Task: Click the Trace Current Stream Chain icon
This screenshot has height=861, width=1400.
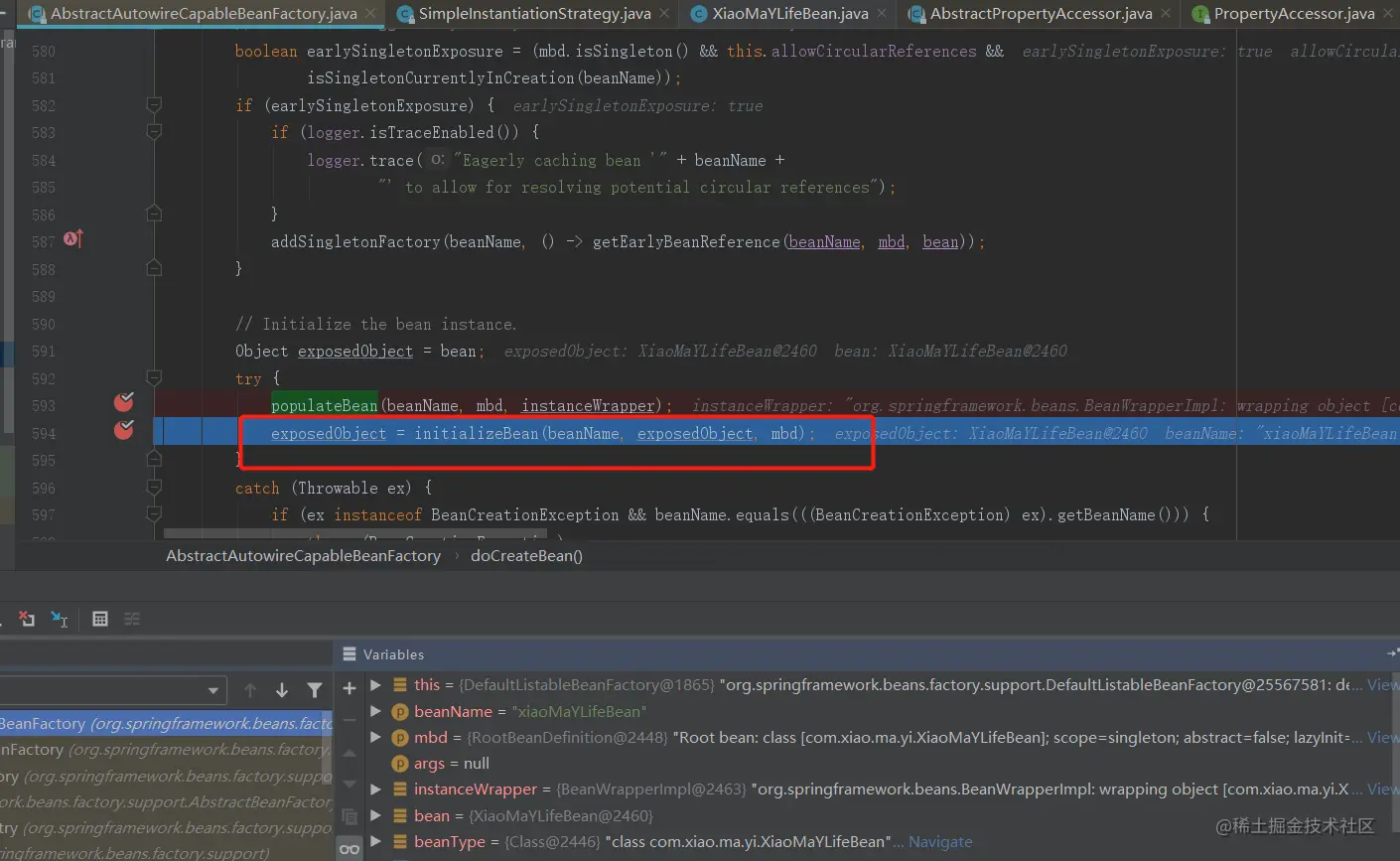Action: 132,619
